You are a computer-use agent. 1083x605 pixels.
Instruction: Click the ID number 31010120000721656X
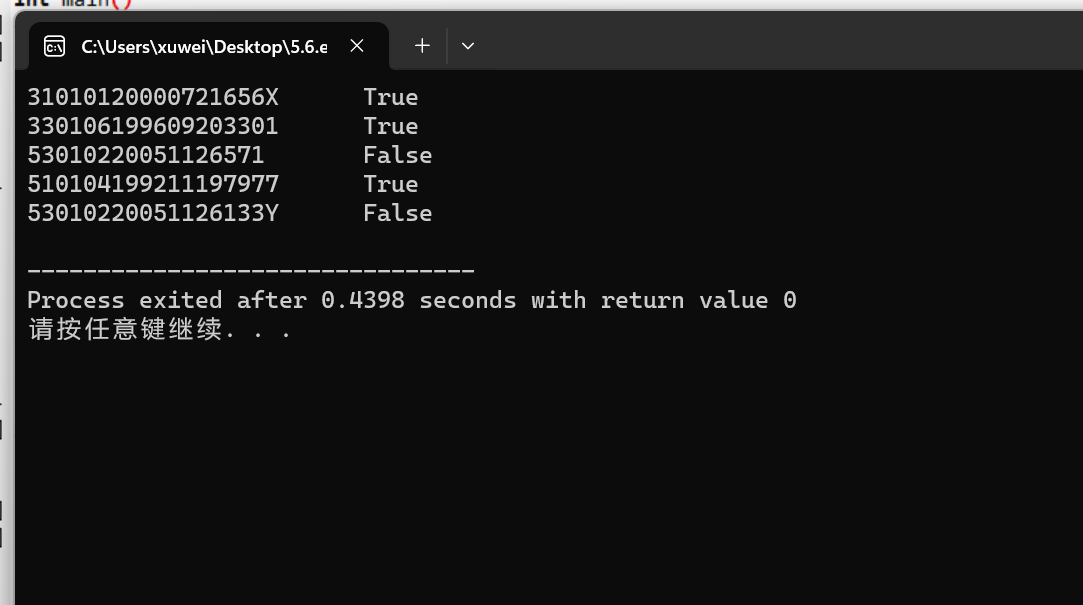152,97
